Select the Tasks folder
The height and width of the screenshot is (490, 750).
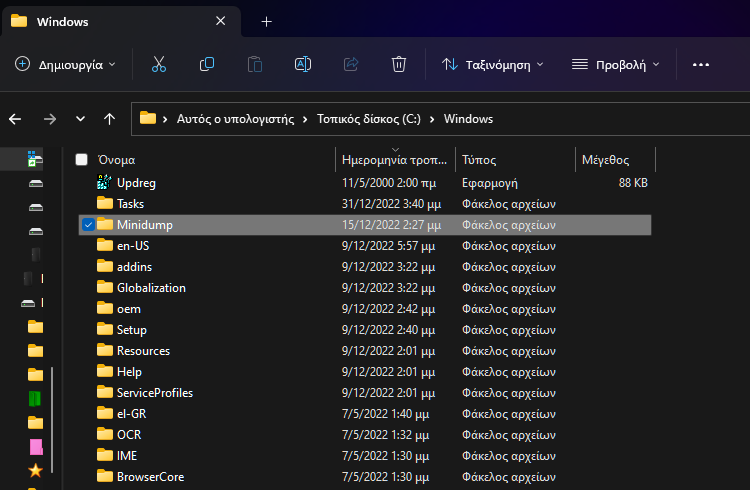(130, 204)
